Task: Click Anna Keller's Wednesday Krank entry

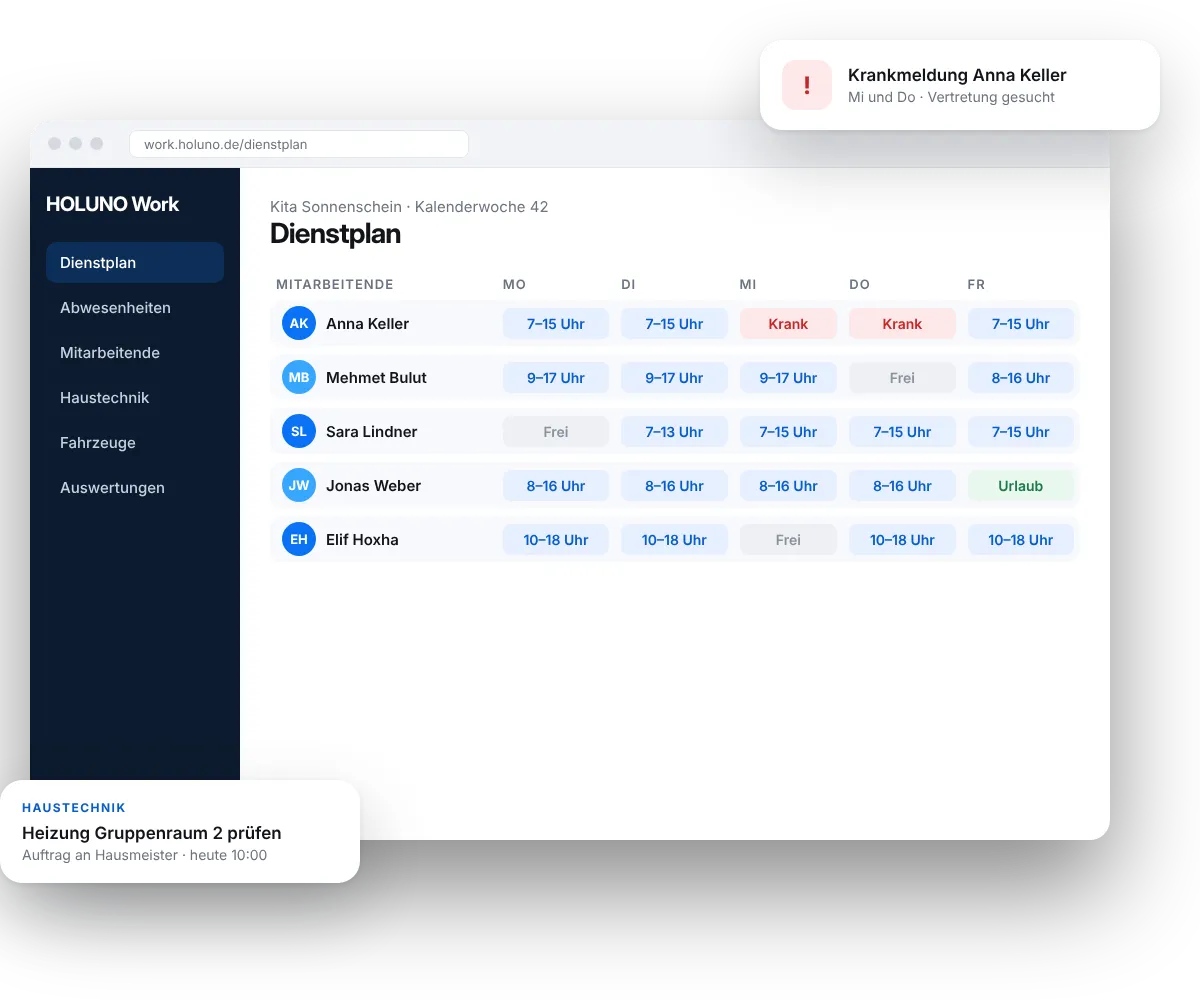Action: 788,324
